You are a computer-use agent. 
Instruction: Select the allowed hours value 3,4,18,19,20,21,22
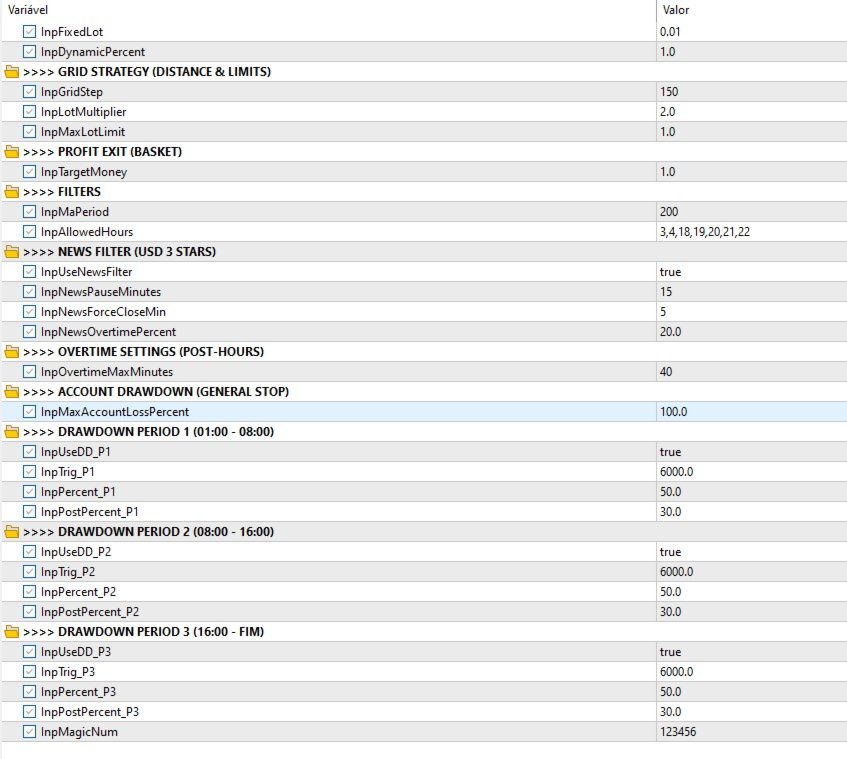click(x=704, y=232)
